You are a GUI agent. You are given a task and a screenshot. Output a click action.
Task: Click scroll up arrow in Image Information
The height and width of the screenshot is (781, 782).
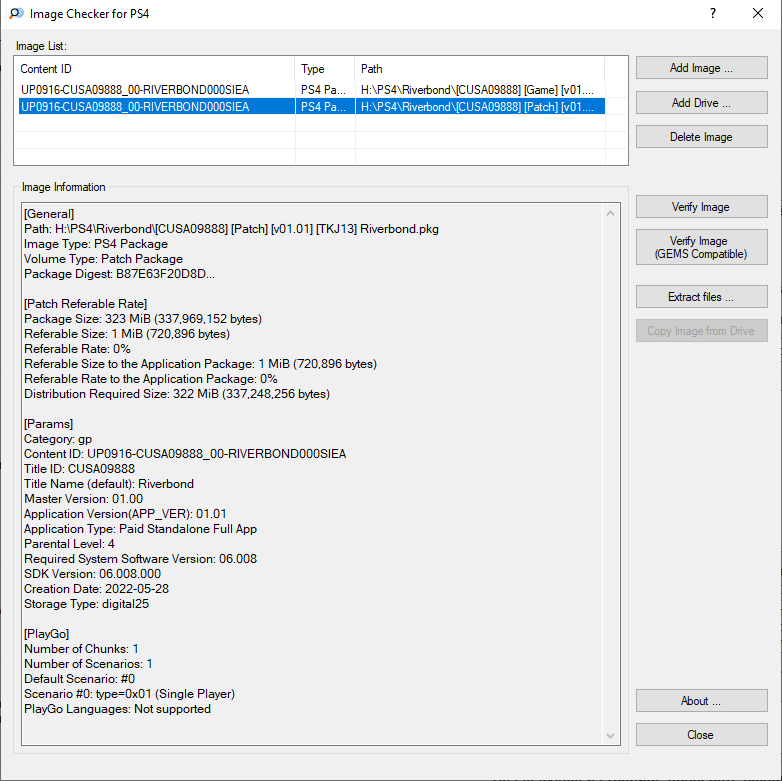(x=610, y=213)
